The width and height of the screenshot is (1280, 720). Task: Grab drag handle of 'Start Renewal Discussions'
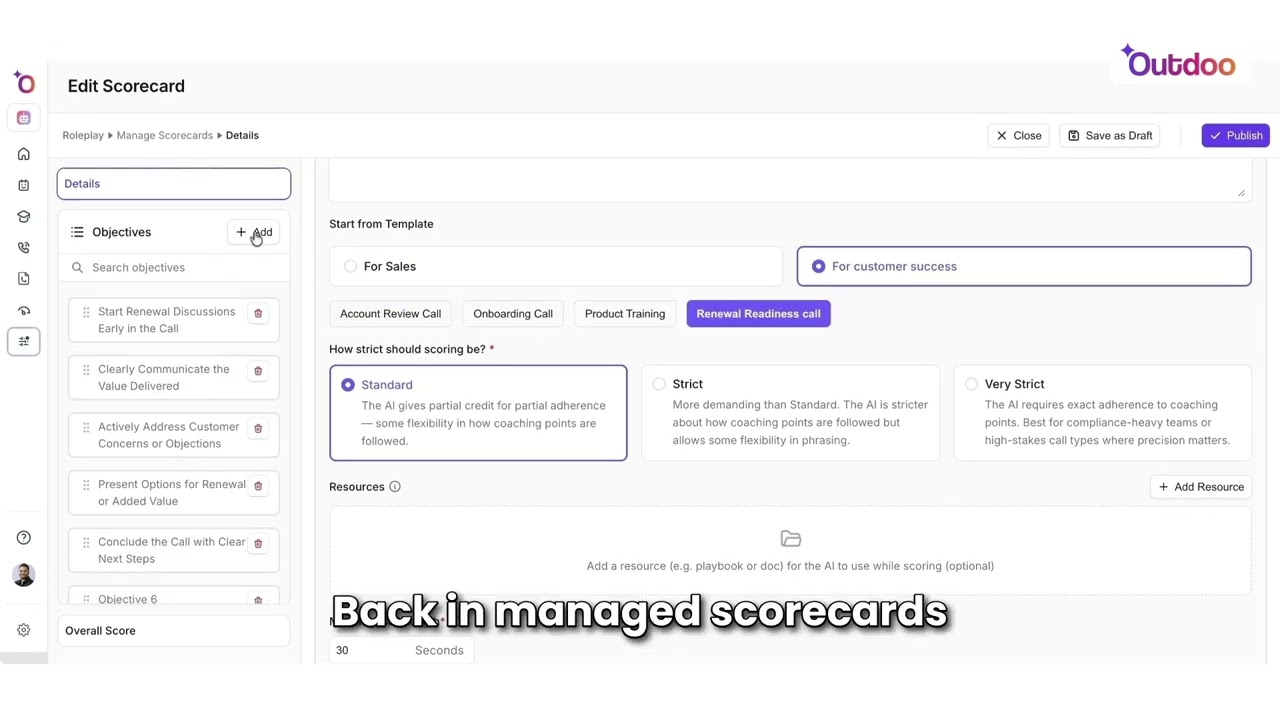click(86, 312)
